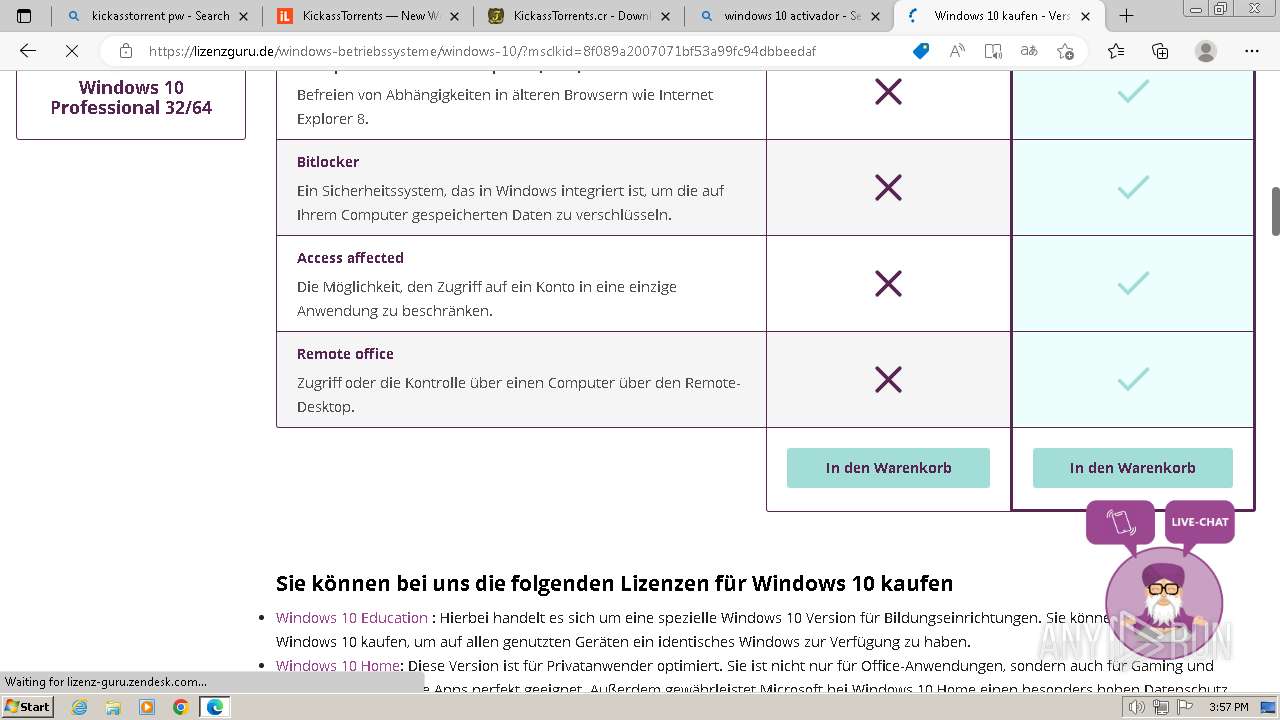Close the kickasstorrent pw Search tab
The image size is (1280, 720).
pos(243,16)
